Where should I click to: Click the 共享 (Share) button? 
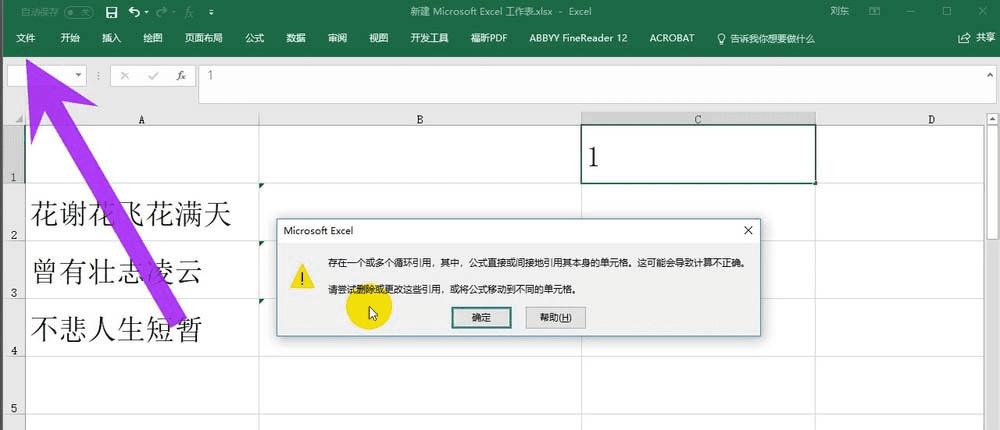(976, 38)
